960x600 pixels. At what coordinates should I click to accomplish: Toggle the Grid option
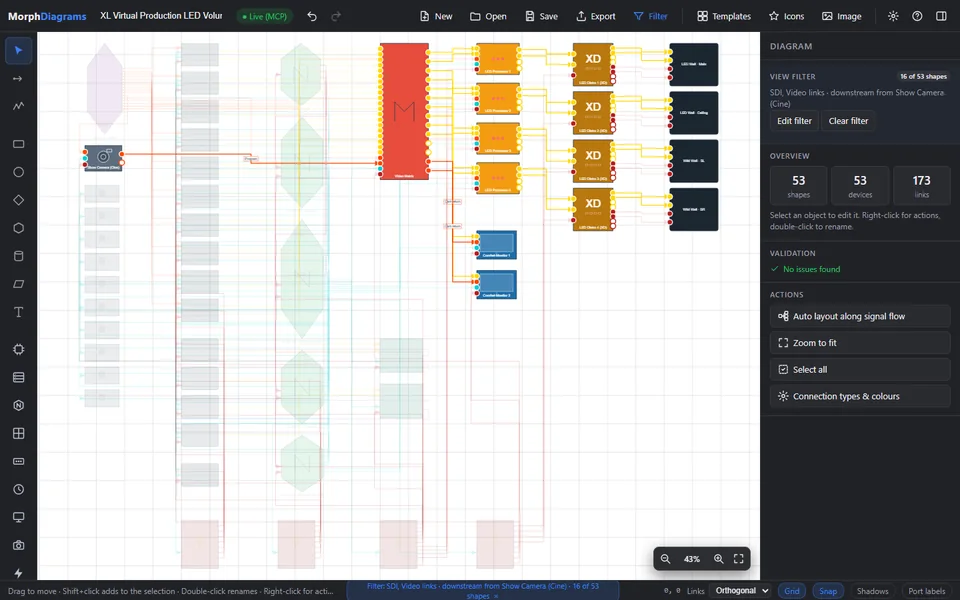[792, 591]
